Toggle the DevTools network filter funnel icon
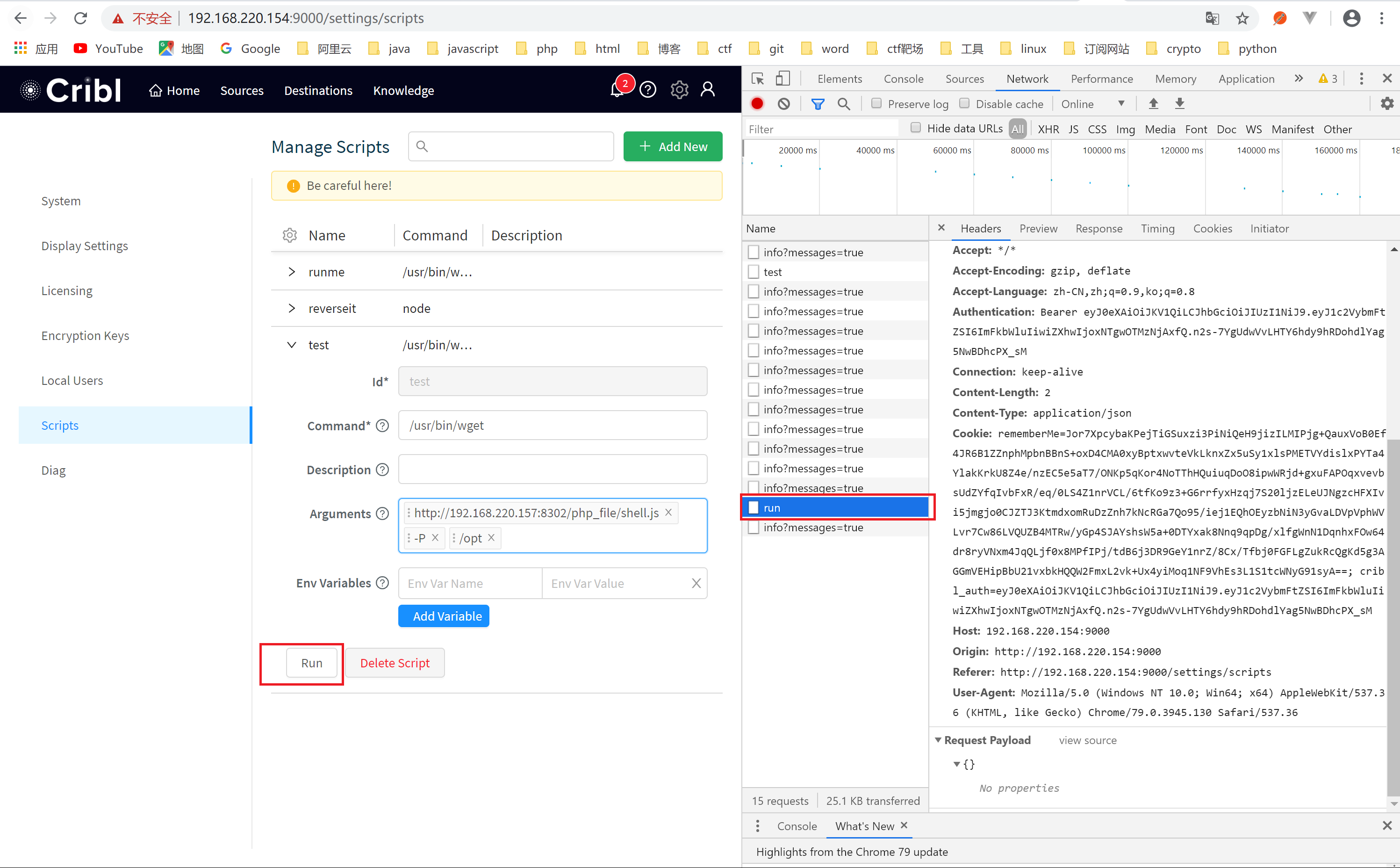The width and height of the screenshot is (1400, 868). [818, 104]
